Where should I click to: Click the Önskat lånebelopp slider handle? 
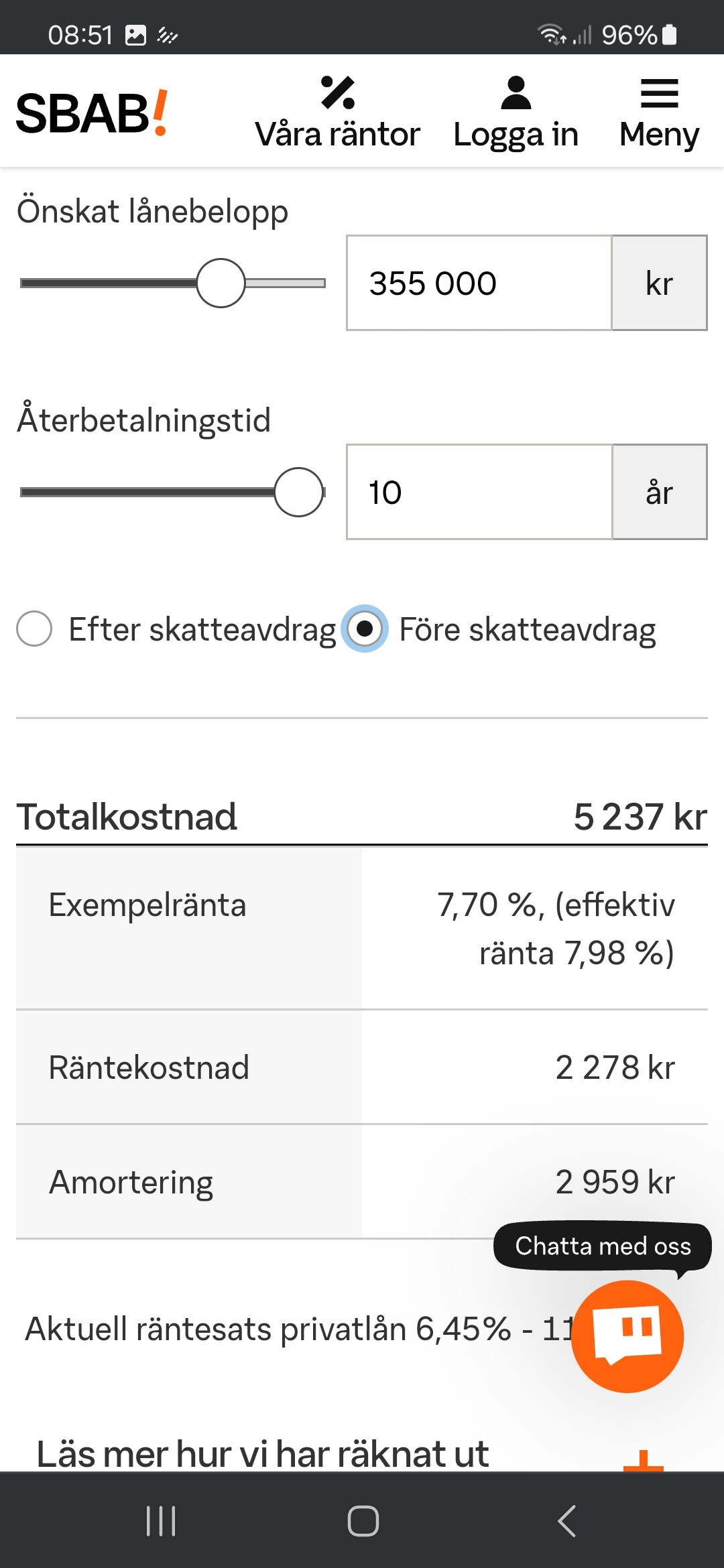[221, 283]
